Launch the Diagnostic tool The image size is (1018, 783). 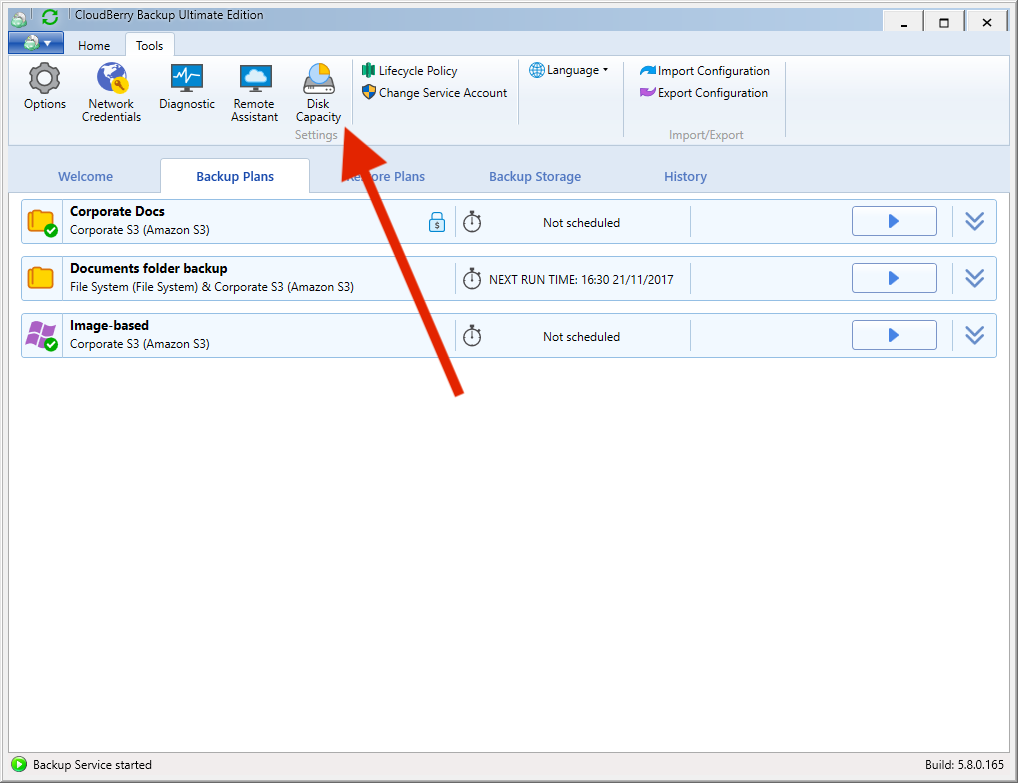point(187,86)
